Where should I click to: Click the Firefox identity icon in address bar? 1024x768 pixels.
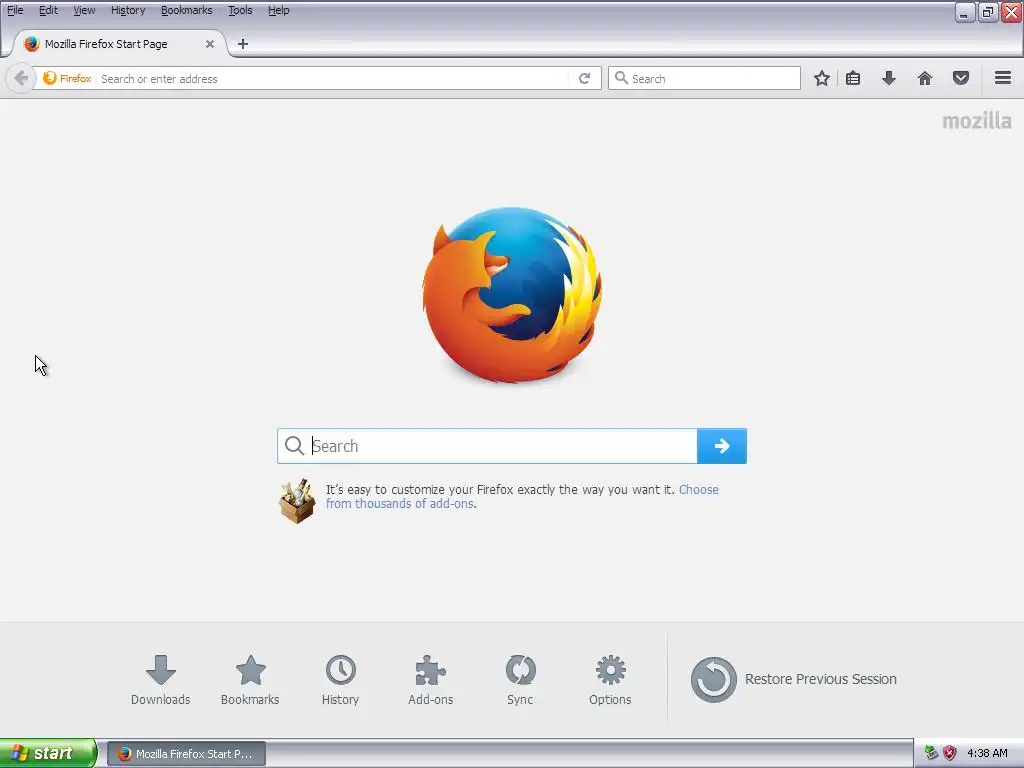point(50,78)
